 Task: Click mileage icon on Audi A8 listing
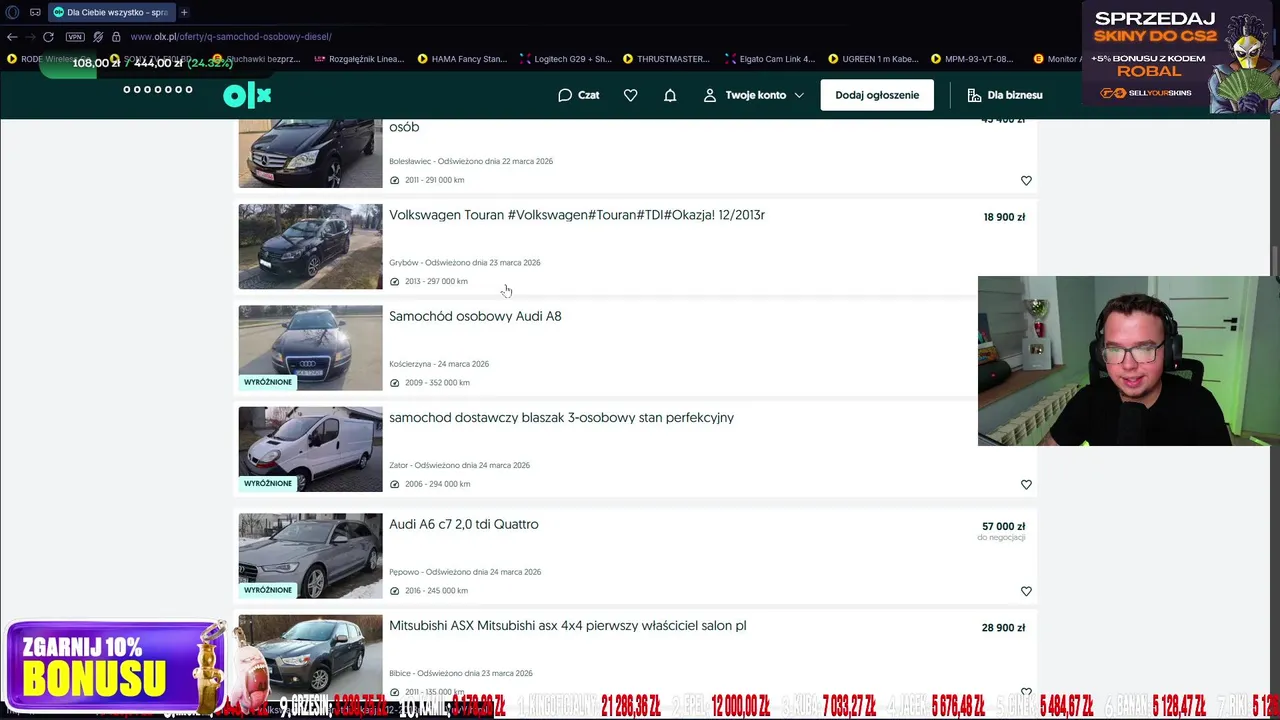[x=394, y=383]
